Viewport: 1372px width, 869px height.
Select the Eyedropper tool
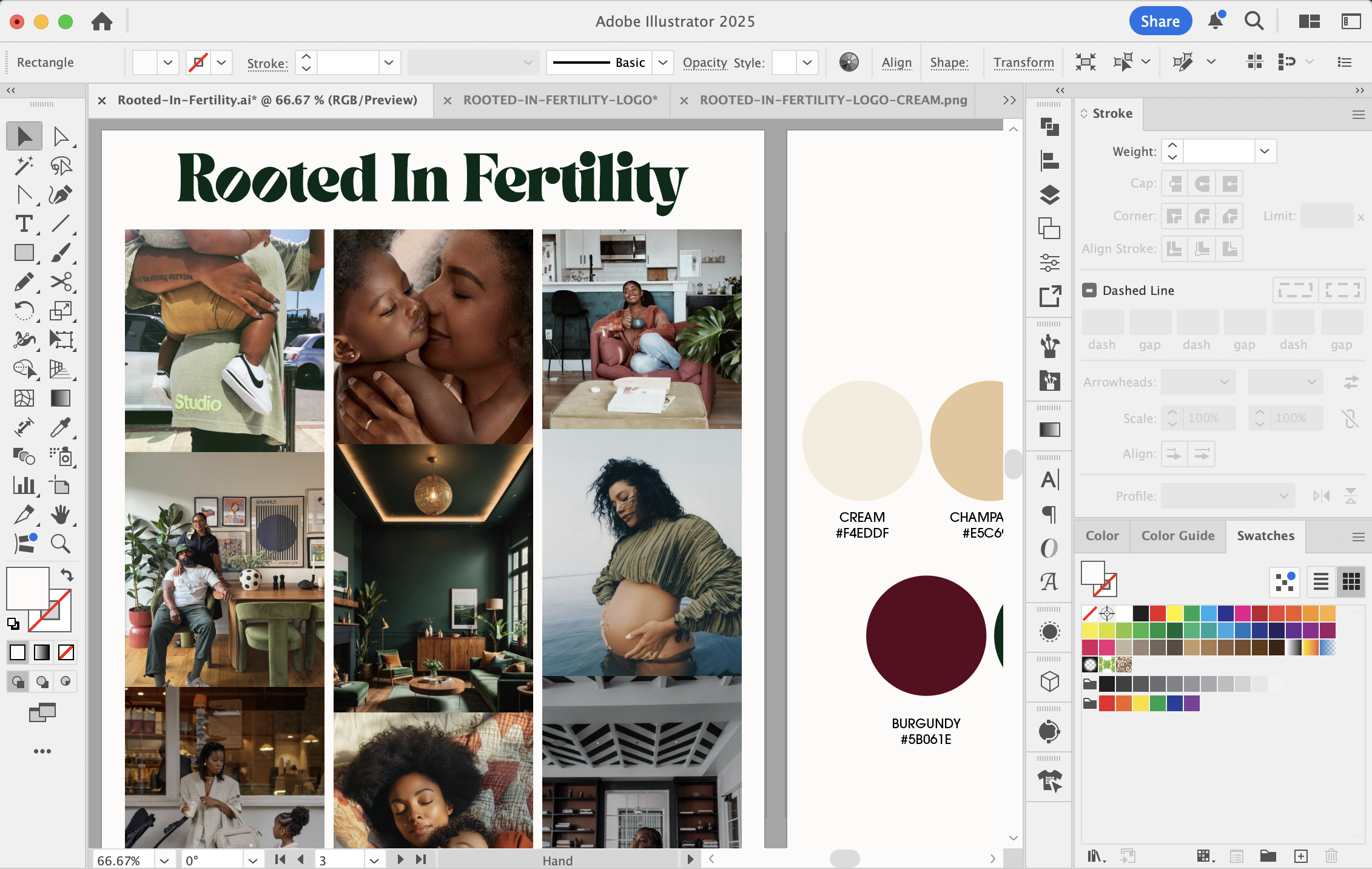coord(61,427)
